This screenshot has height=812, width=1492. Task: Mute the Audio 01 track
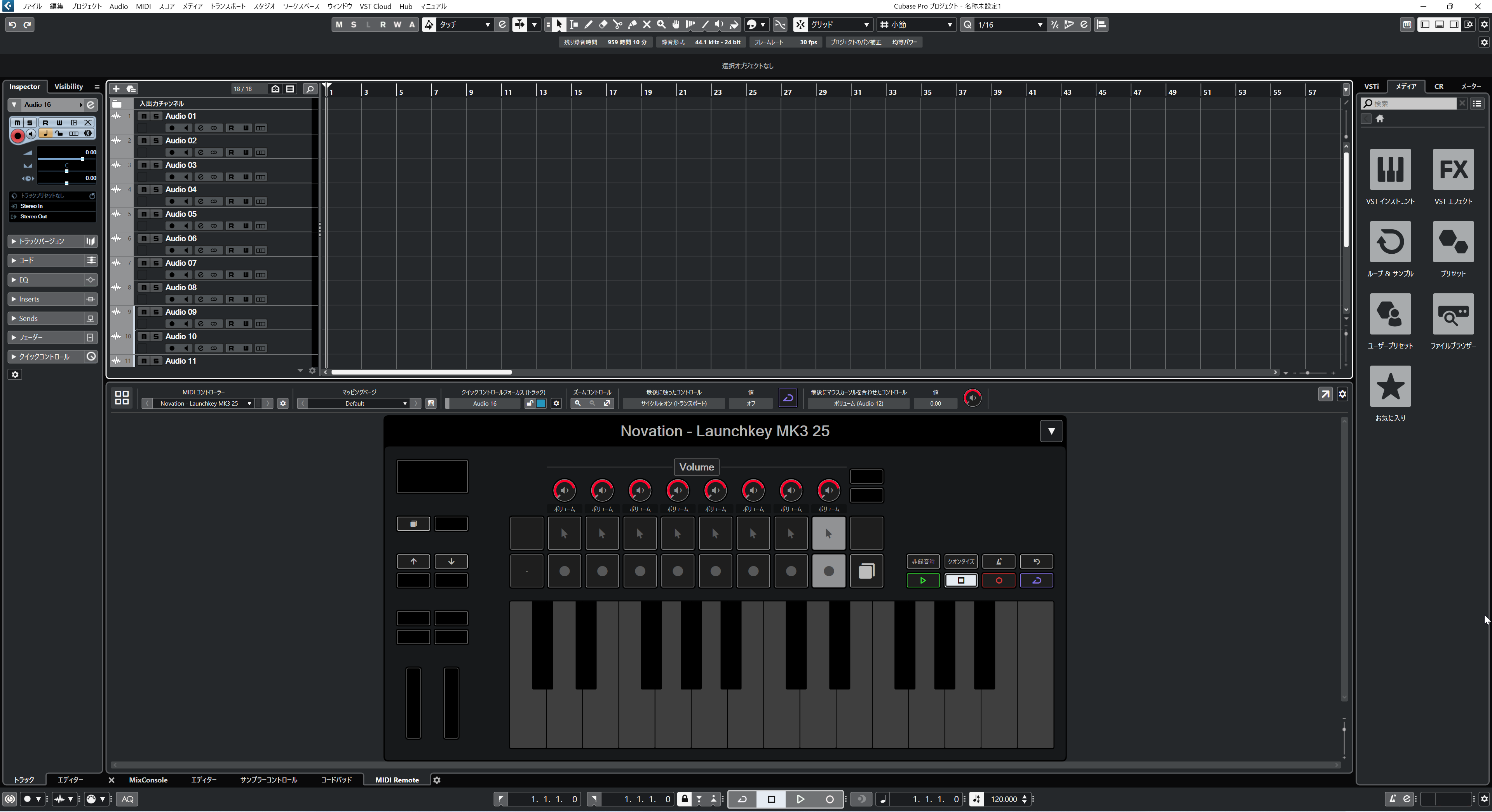tap(144, 116)
